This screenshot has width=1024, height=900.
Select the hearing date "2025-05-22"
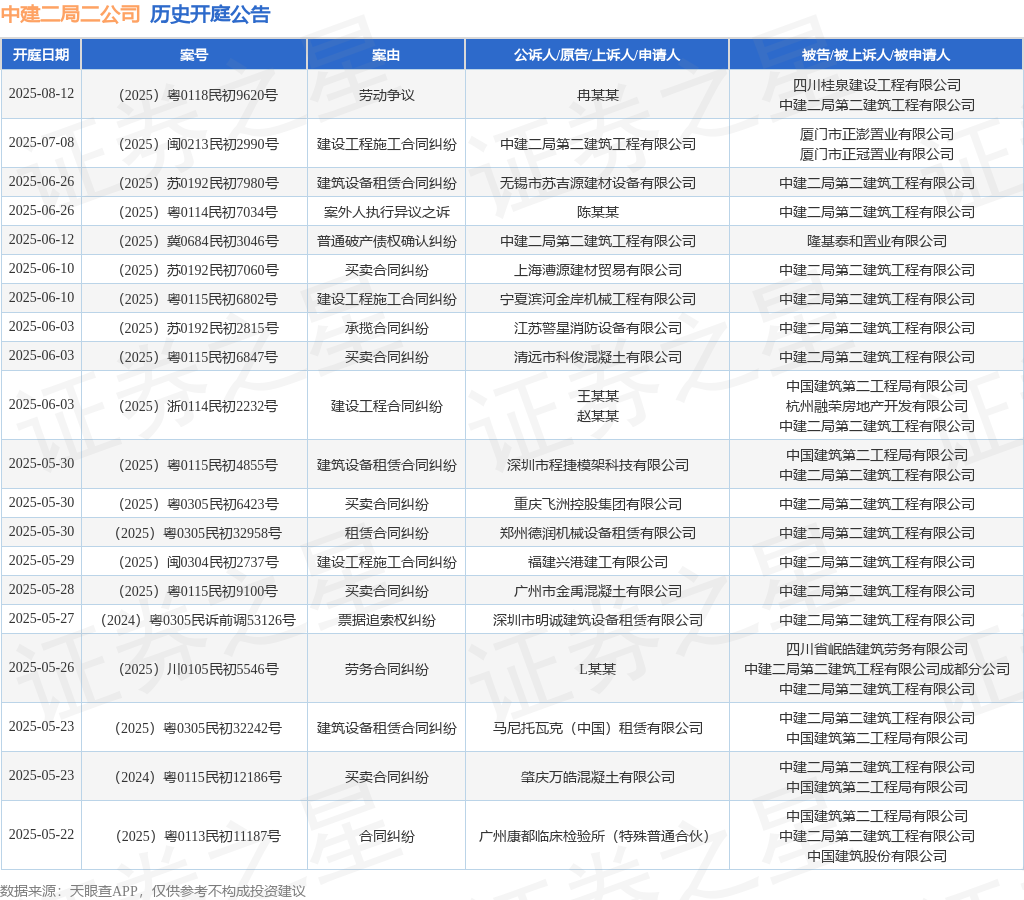(41, 835)
